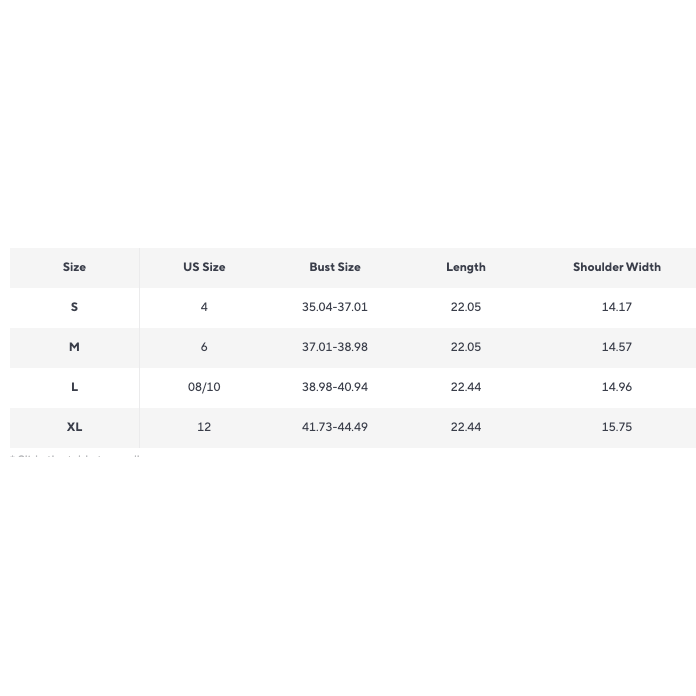Image resolution: width=696 pixels, height=696 pixels.
Task: Click the 08/10 US size cell
Action: click(x=204, y=387)
